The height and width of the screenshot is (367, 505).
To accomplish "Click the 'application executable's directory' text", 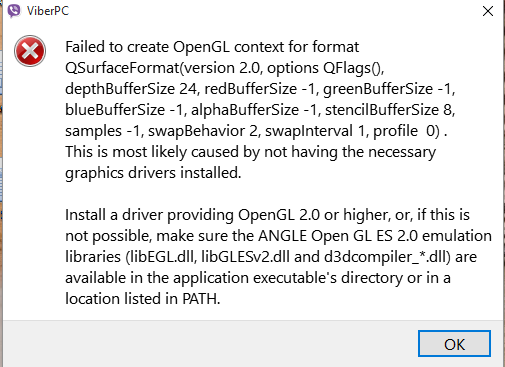I will (x=288, y=278).
